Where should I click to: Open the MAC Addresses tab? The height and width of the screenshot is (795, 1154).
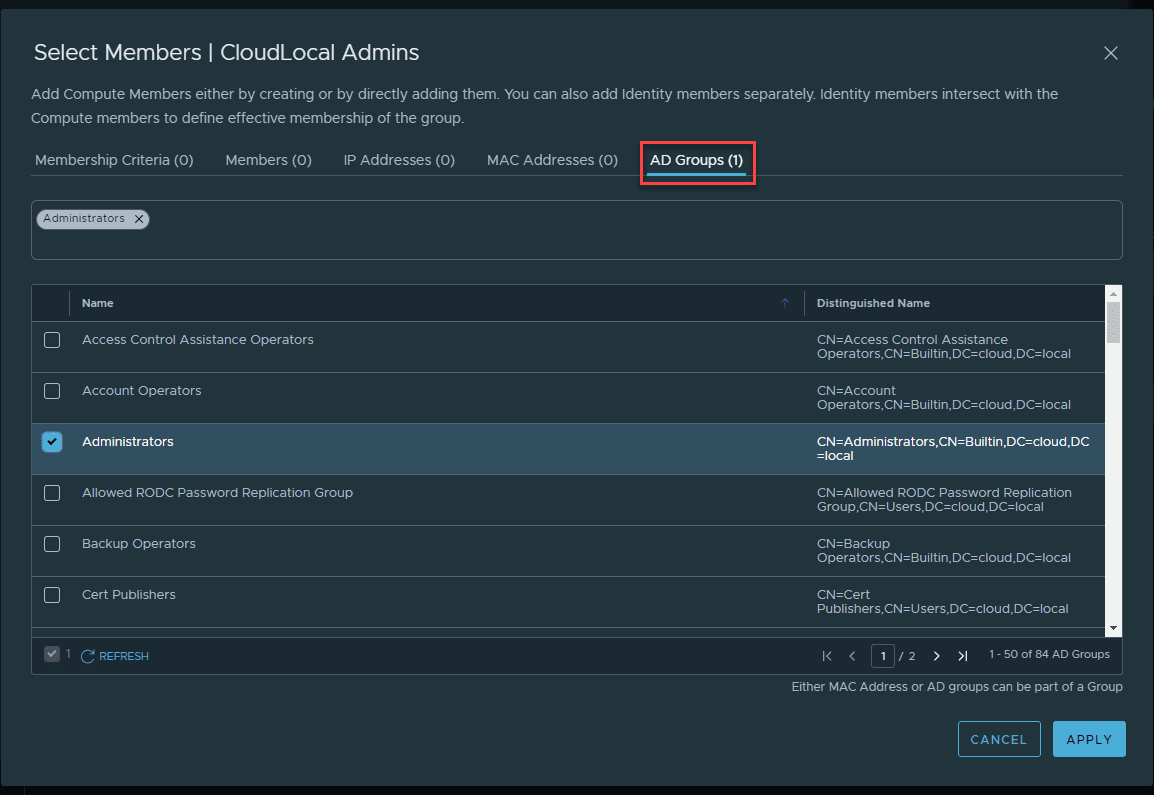552,160
